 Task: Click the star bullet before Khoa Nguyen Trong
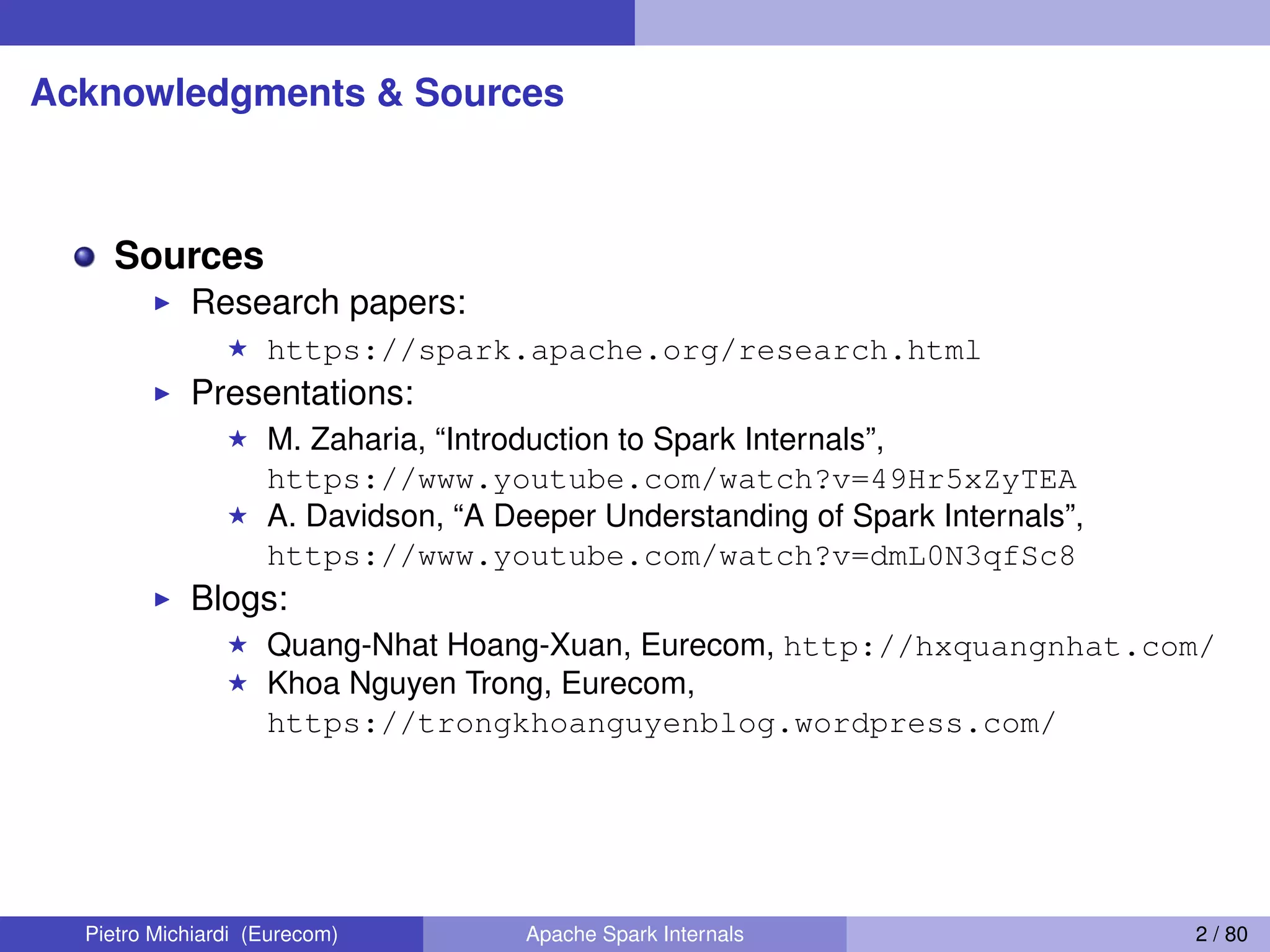tap(238, 684)
